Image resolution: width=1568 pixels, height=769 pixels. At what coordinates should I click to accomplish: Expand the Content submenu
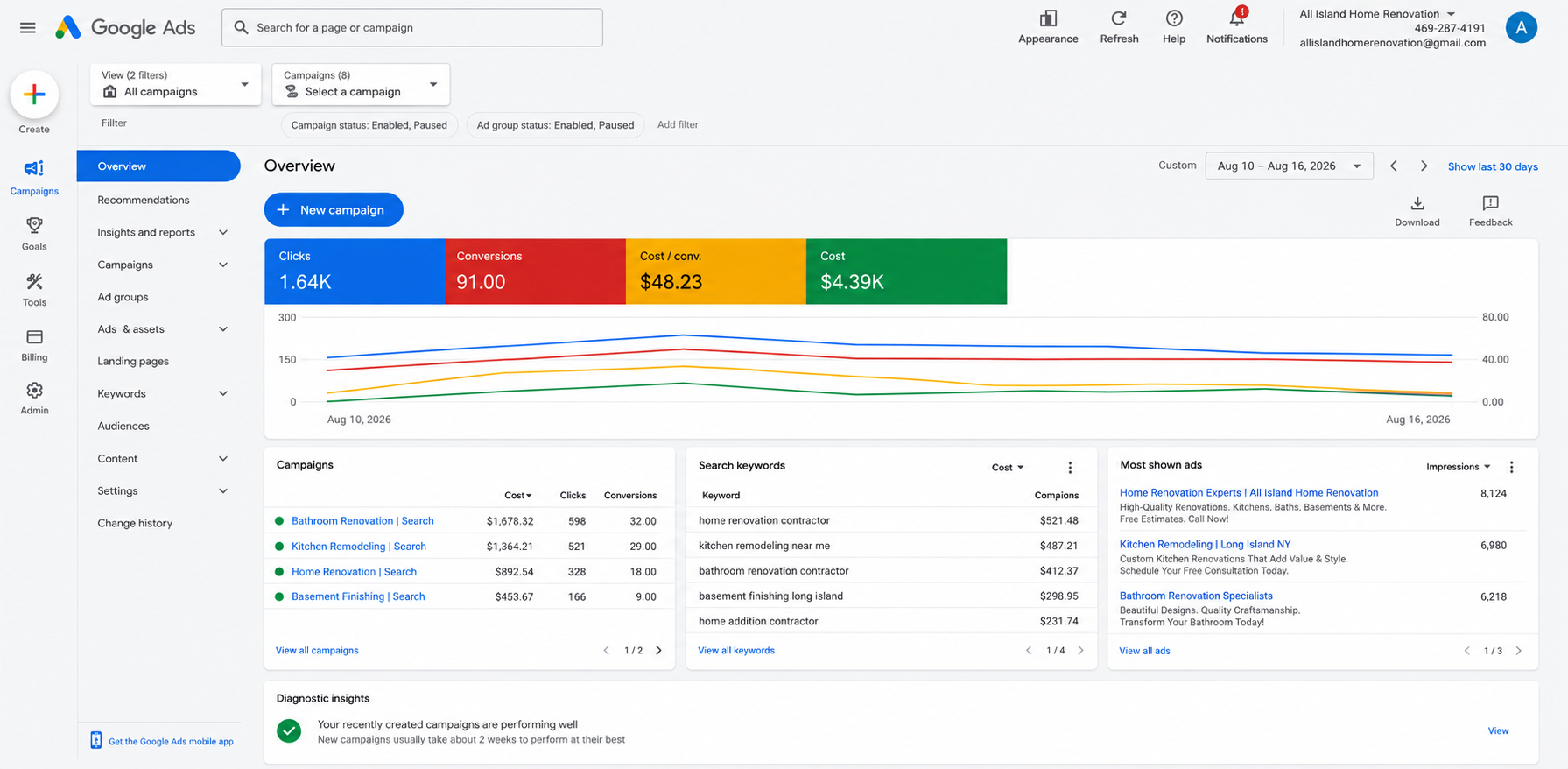click(223, 459)
